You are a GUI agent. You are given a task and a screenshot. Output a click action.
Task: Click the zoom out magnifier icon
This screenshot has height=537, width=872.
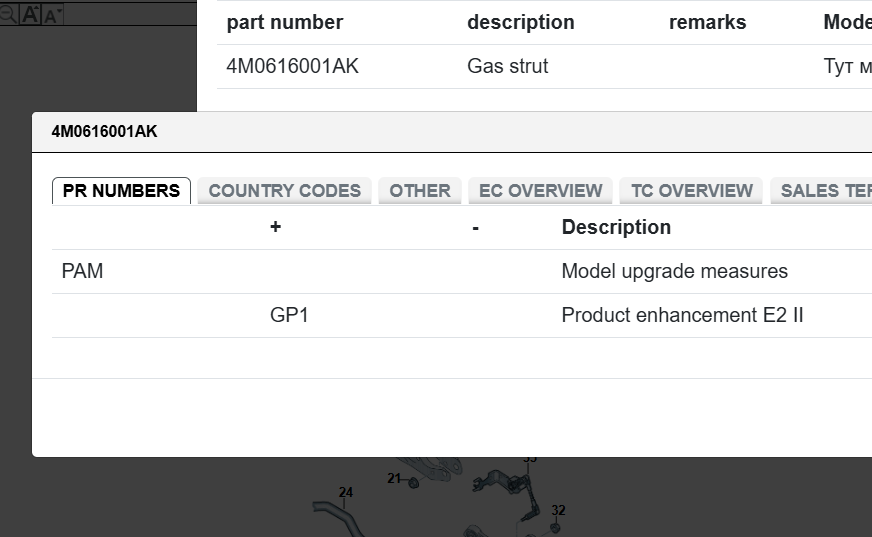click(7, 14)
